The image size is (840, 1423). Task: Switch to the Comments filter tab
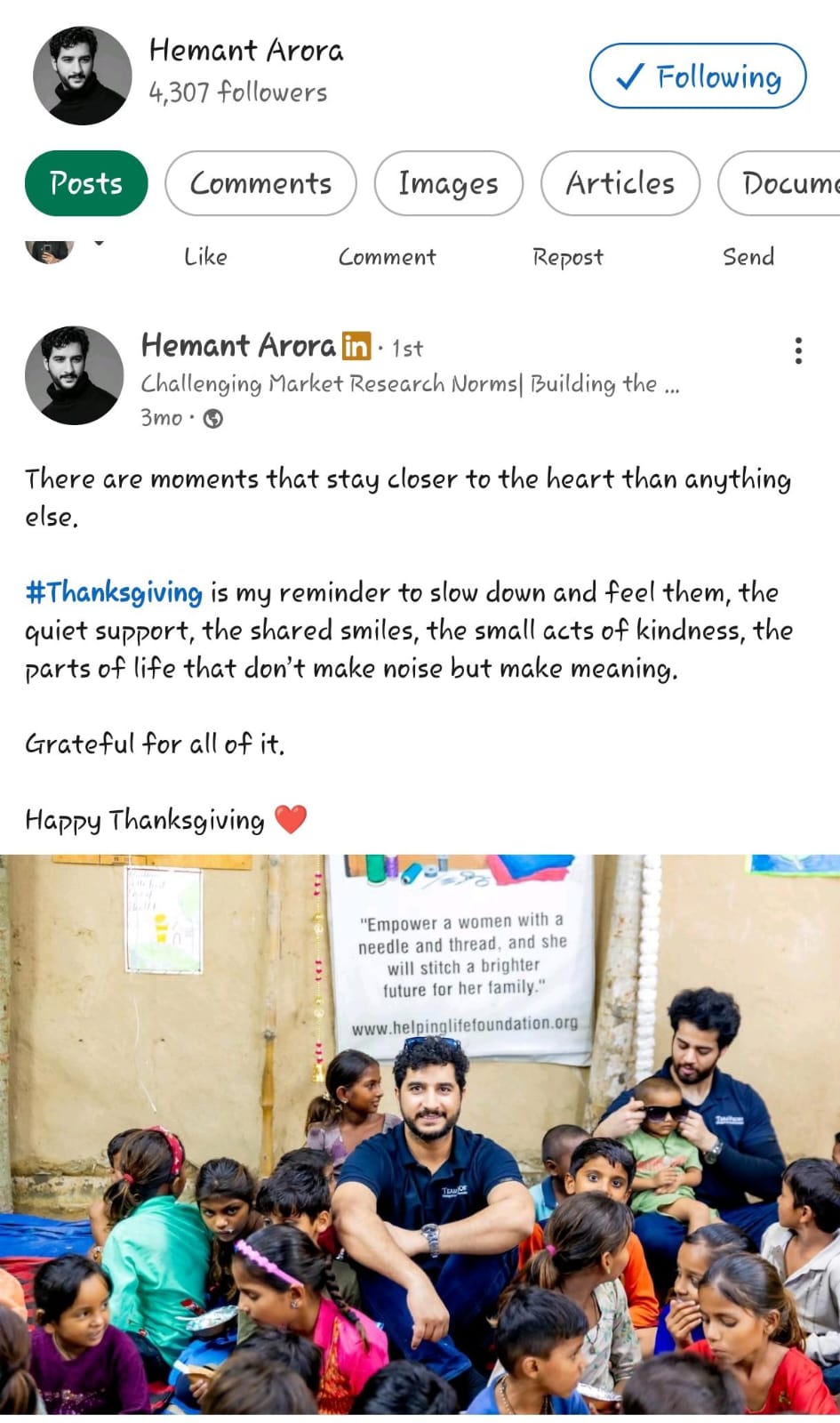pos(260,183)
